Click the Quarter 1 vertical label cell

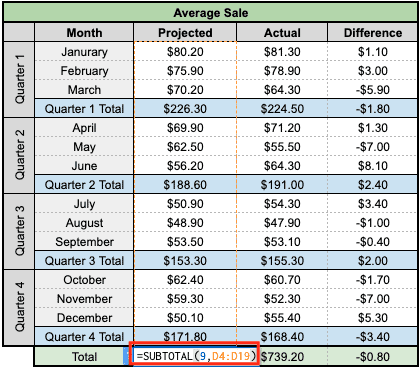pos(19,80)
